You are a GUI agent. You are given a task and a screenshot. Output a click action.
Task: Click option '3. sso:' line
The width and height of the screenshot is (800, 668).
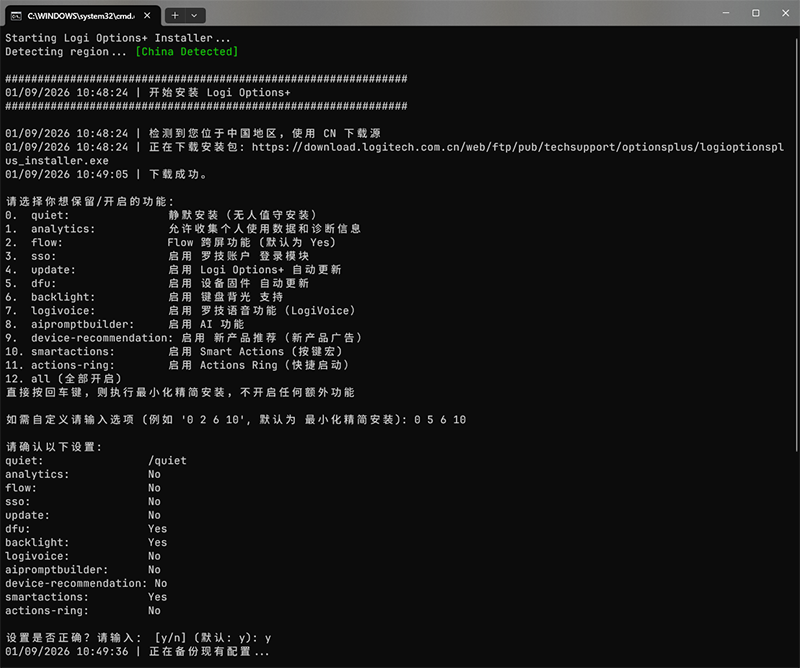click(x=157, y=256)
